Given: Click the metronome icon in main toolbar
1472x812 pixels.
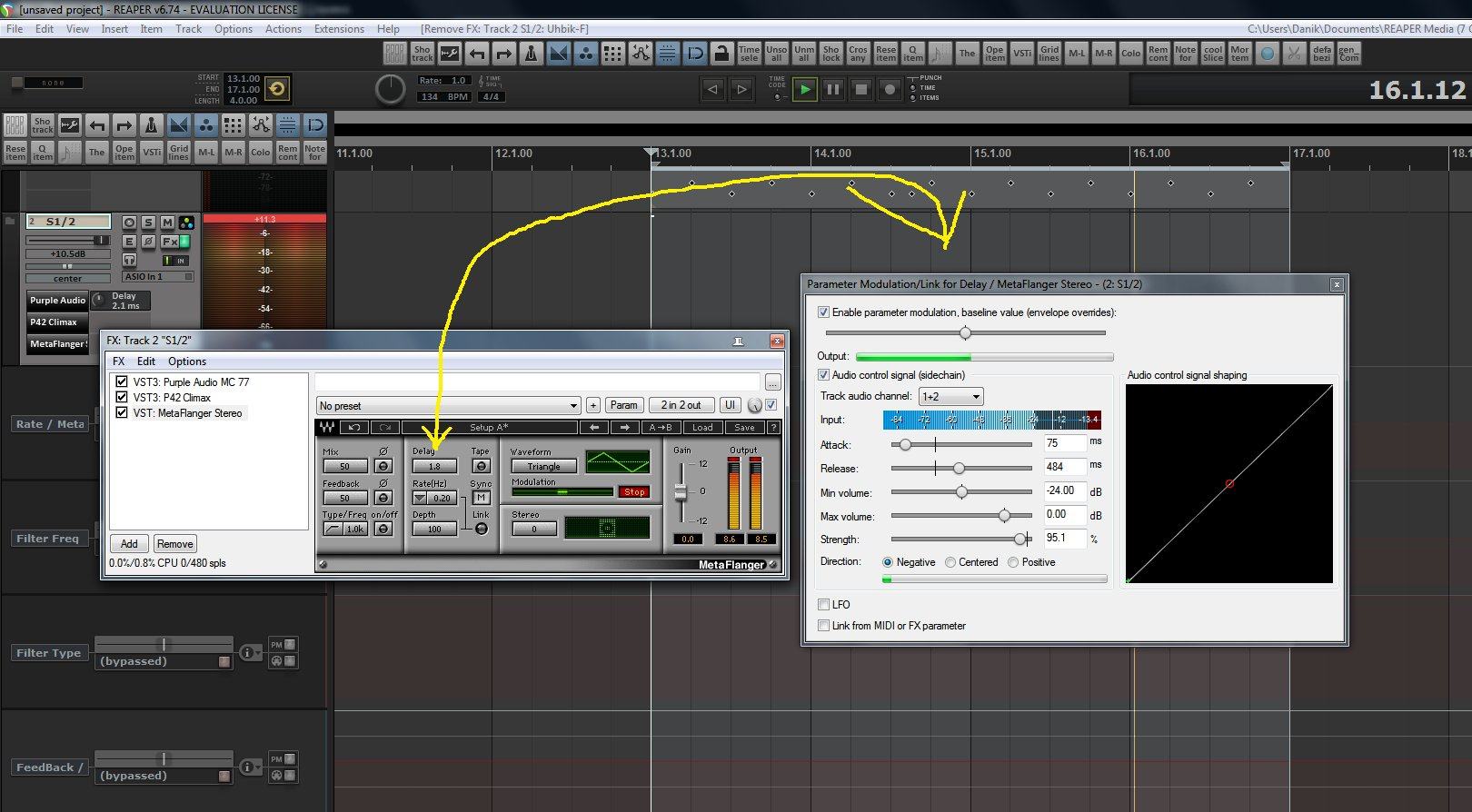Looking at the screenshot, I should coord(532,54).
